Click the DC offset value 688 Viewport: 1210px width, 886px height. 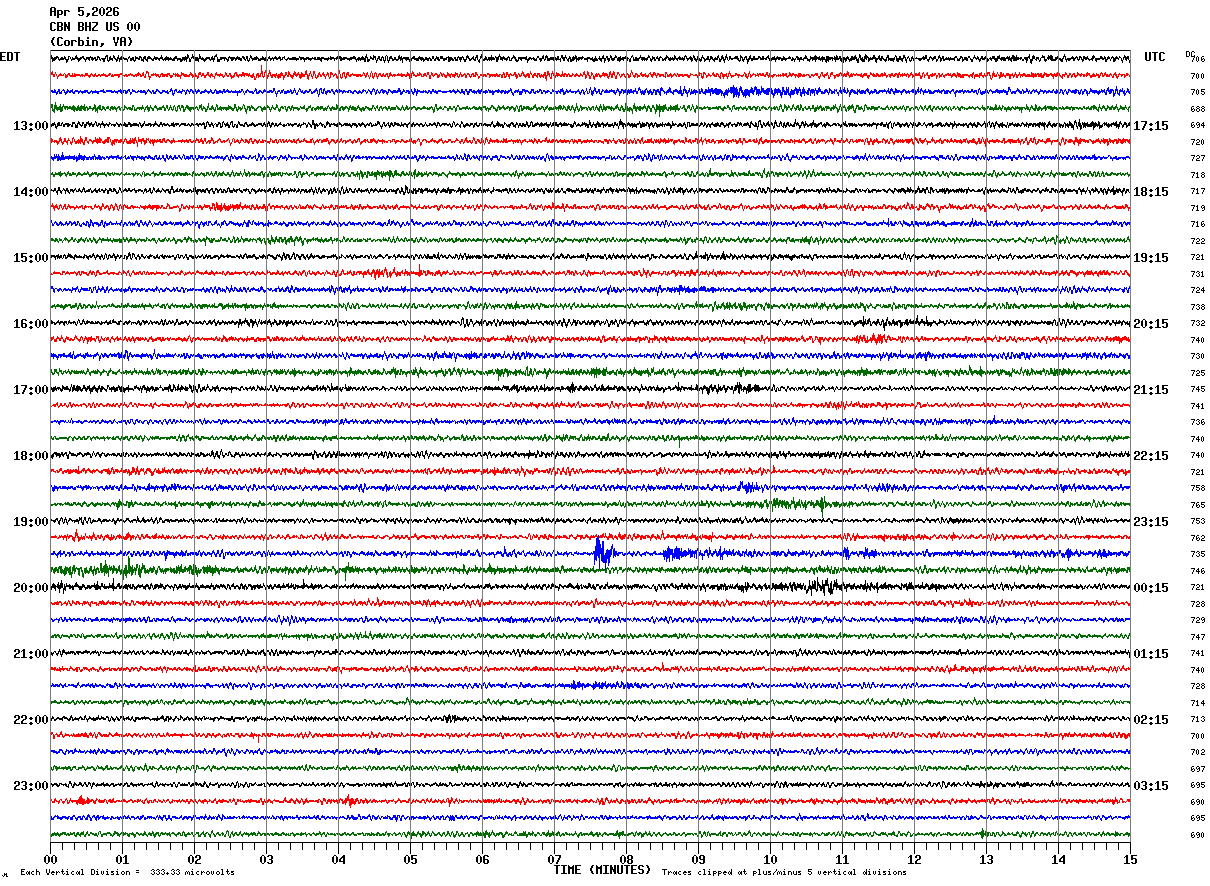pyautogui.click(x=1197, y=109)
